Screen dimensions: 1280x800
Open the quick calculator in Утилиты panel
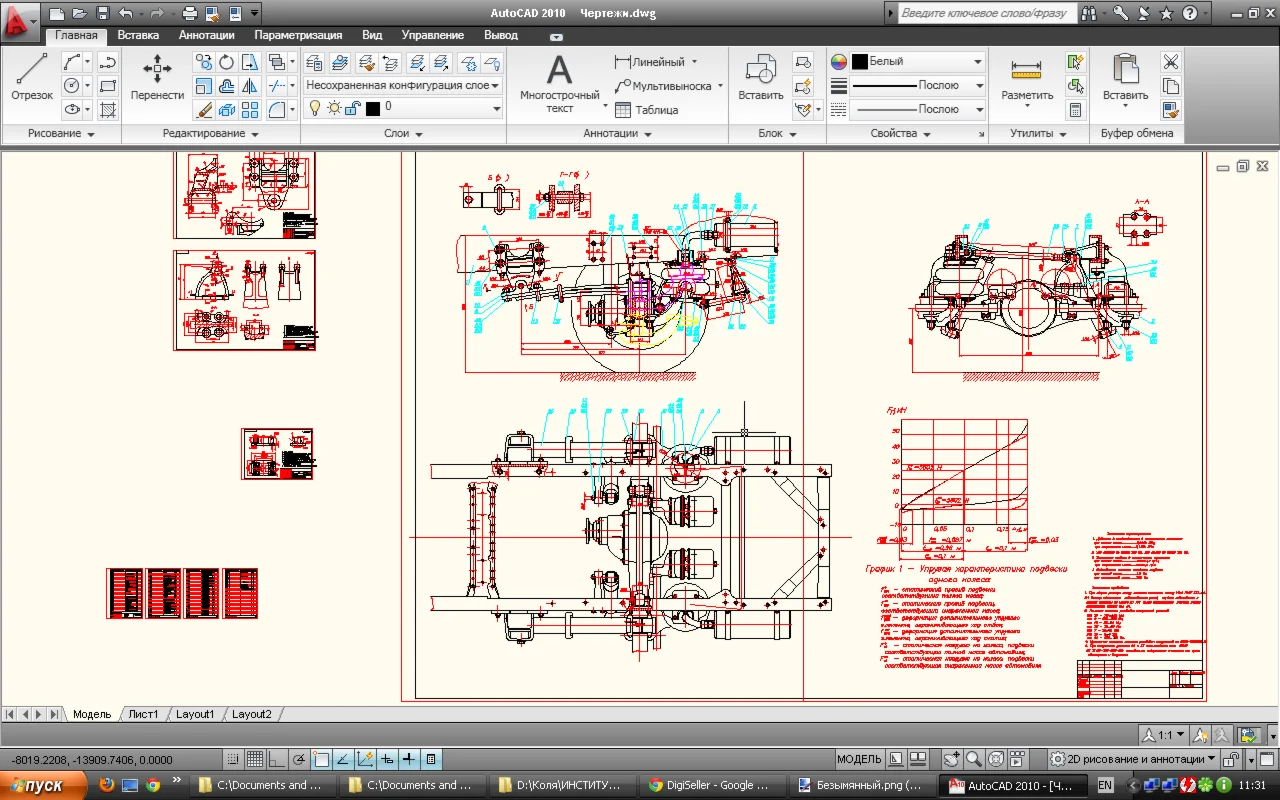[1076, 110]
